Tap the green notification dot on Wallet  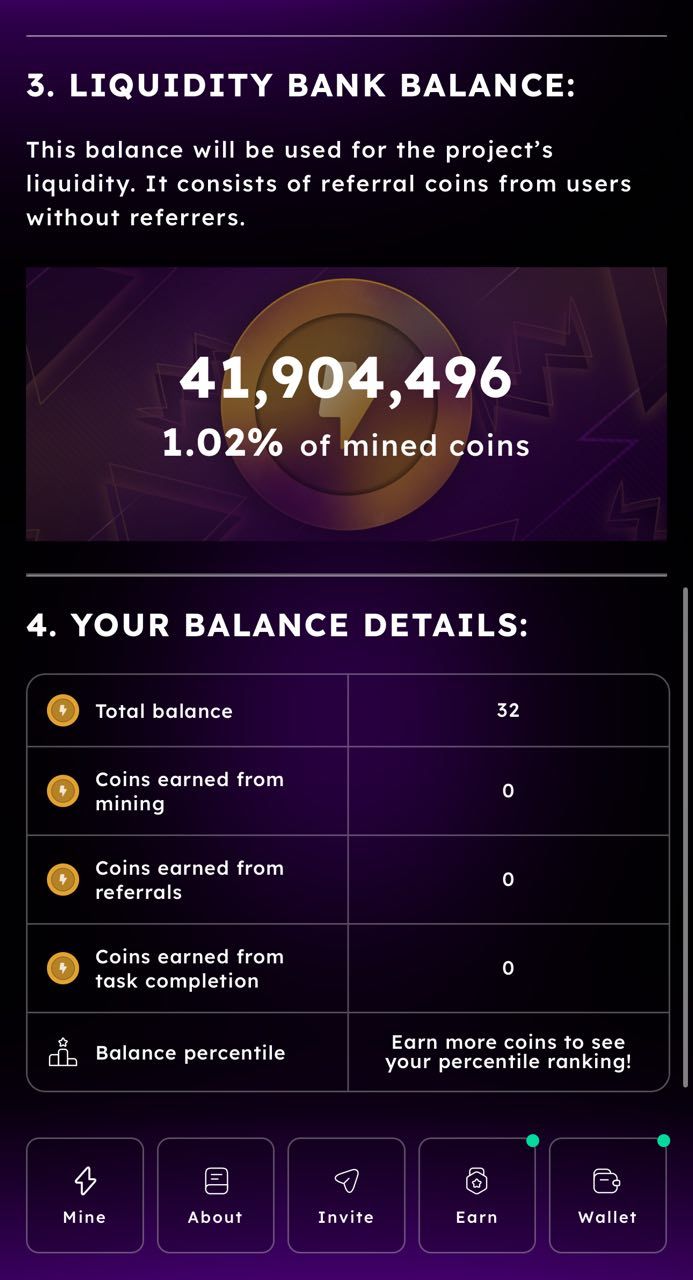coord(665,1138)
